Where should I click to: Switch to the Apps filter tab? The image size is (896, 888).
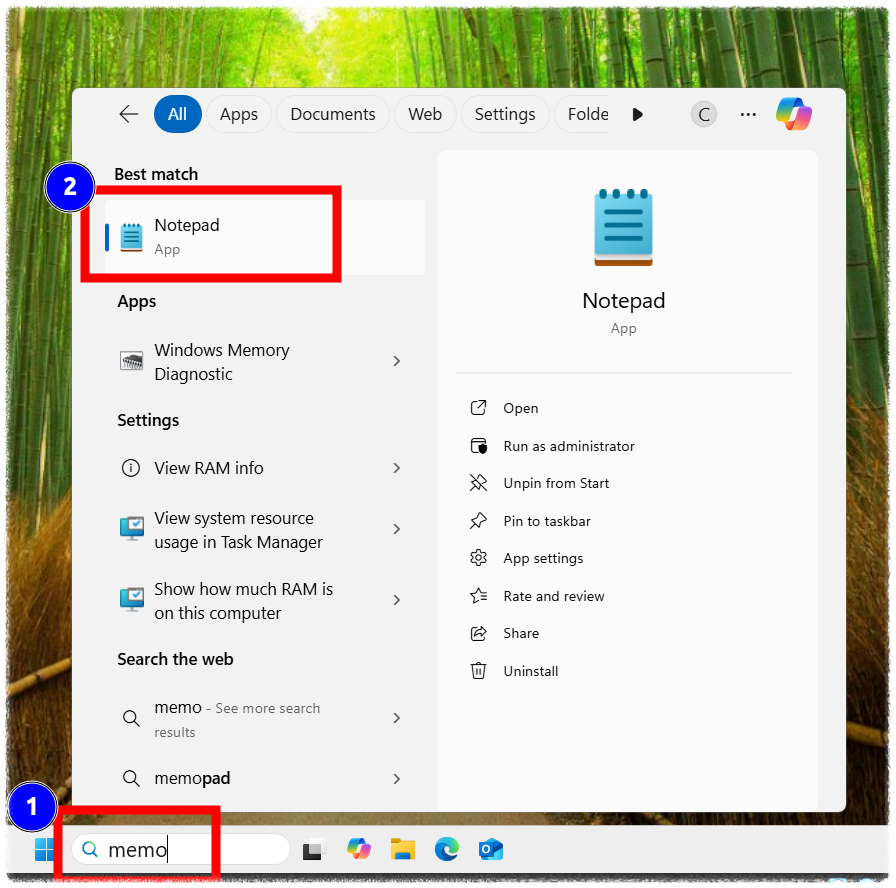239,114
